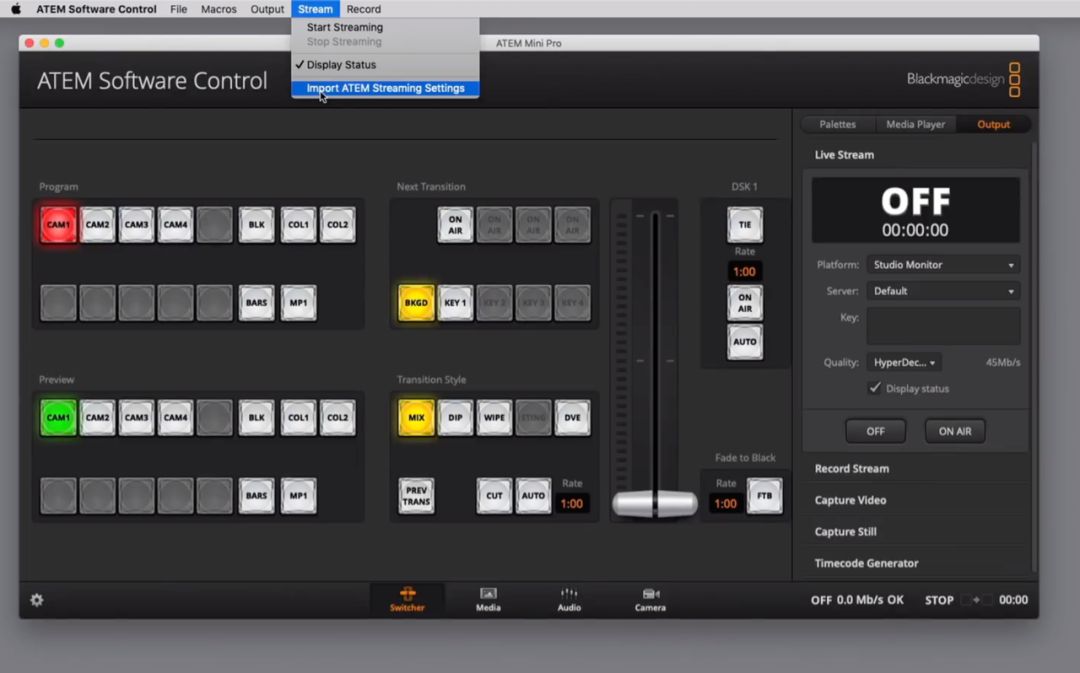This screenshot has width=1080, height=673.
Task: Click the Live Stream OFF button
Action: tap(875, 431)
